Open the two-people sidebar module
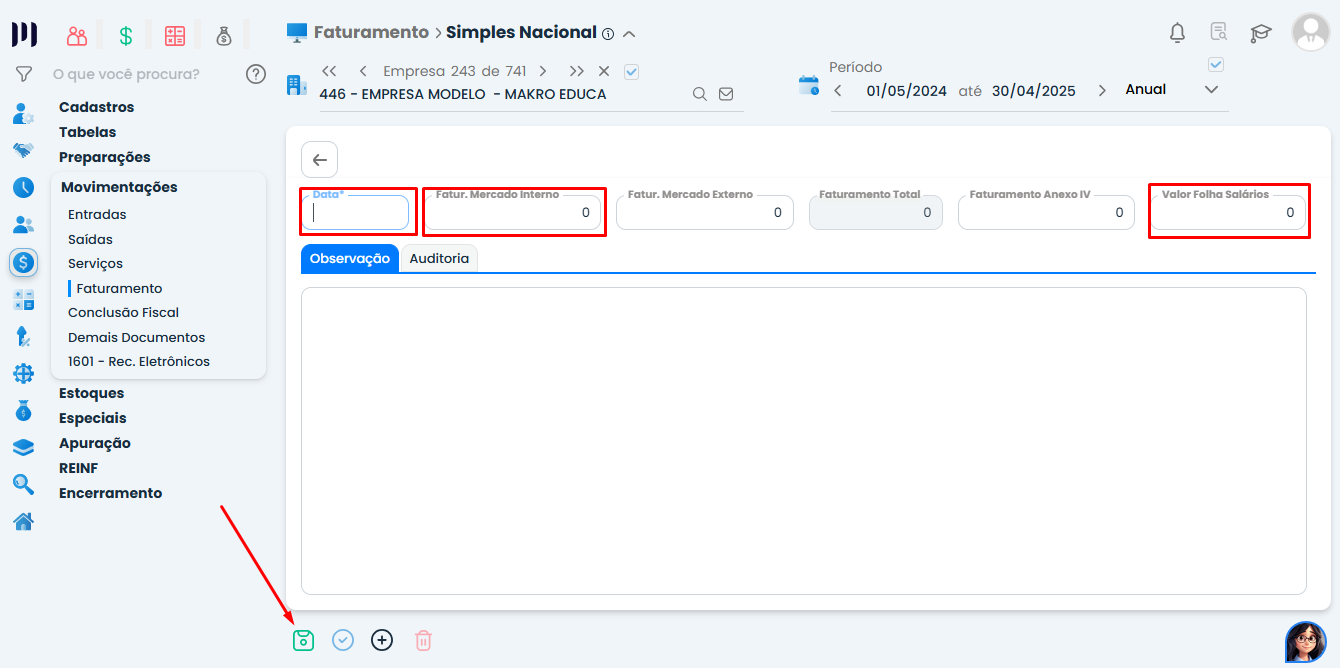This screenshot has height=668, width=1340. pyautogui.click(x=24, y=225)
